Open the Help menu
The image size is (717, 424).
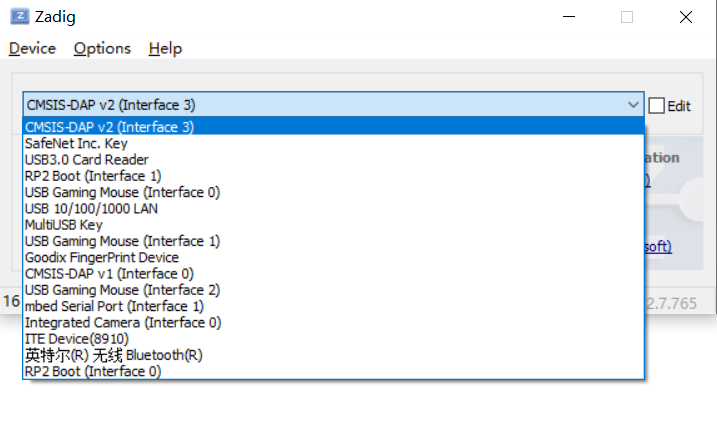click(x=165, y=48)
